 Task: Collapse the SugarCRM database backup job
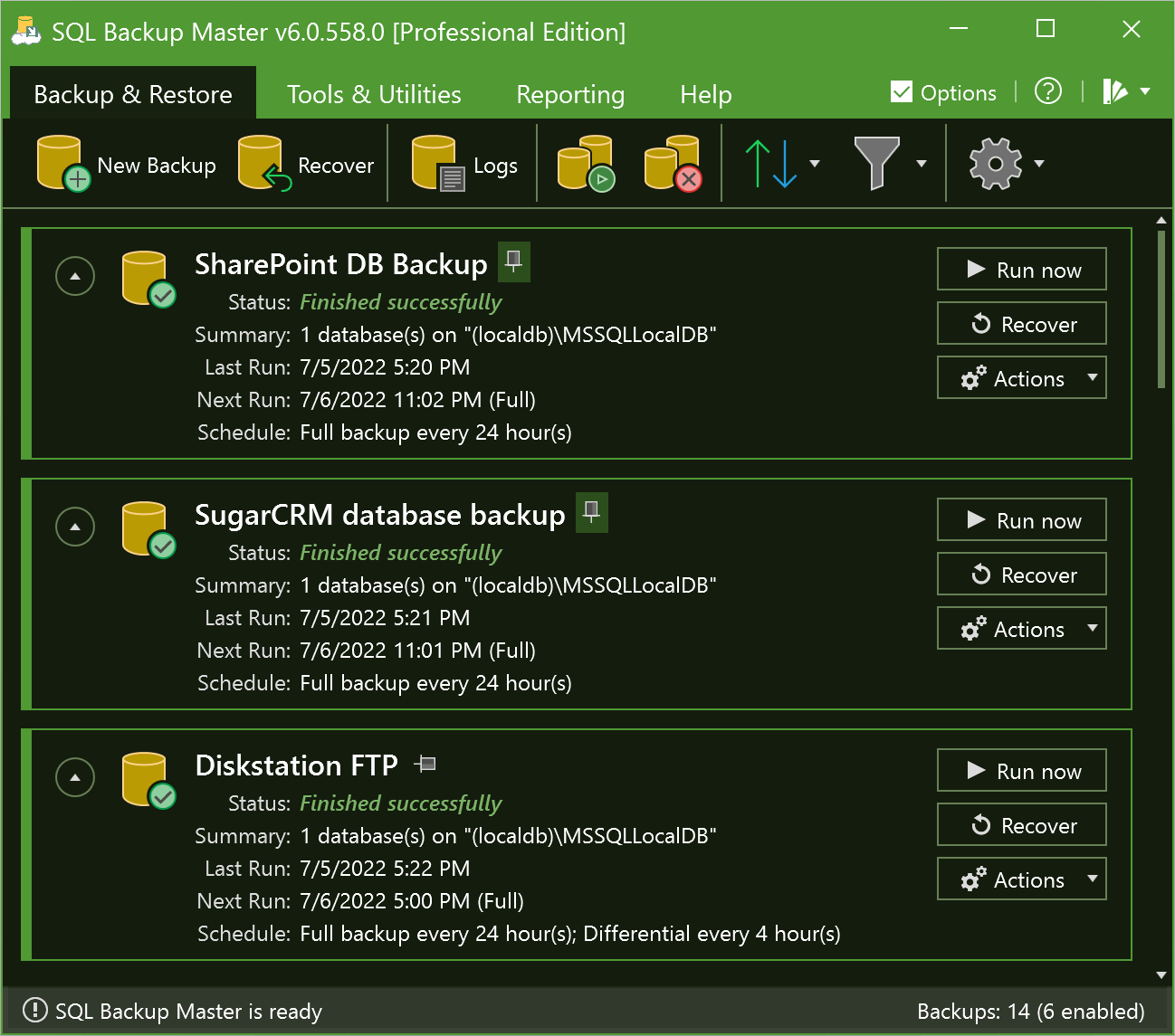pyautogui.click(x=75, y=527)
